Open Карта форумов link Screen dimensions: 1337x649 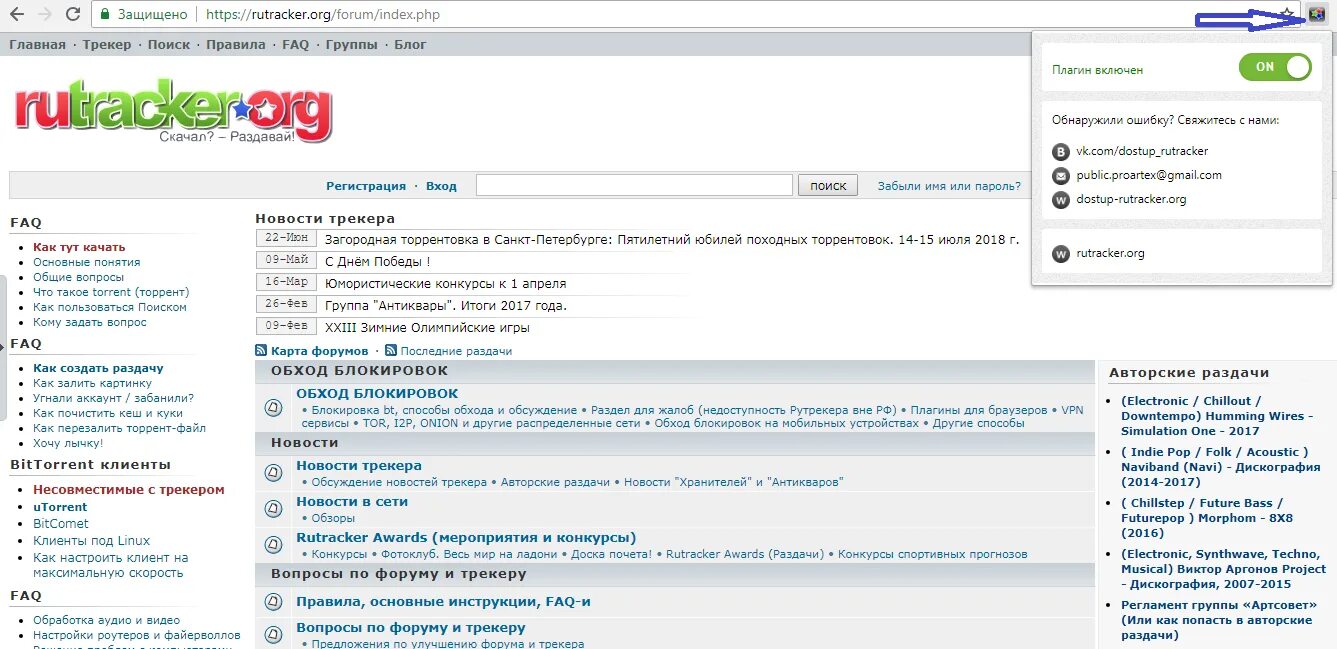pos(319,351)
